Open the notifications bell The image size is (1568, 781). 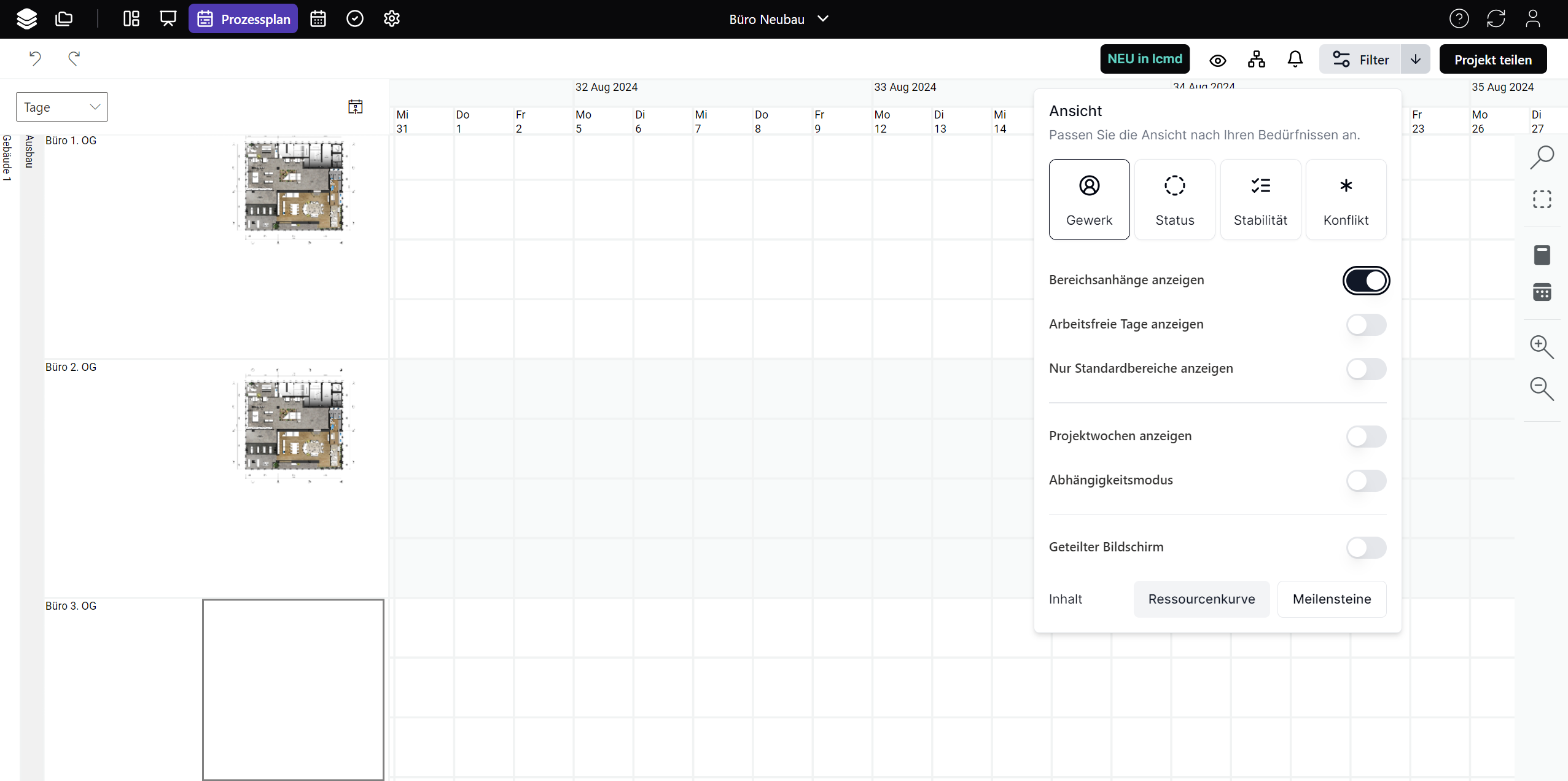pos(1295,60)
